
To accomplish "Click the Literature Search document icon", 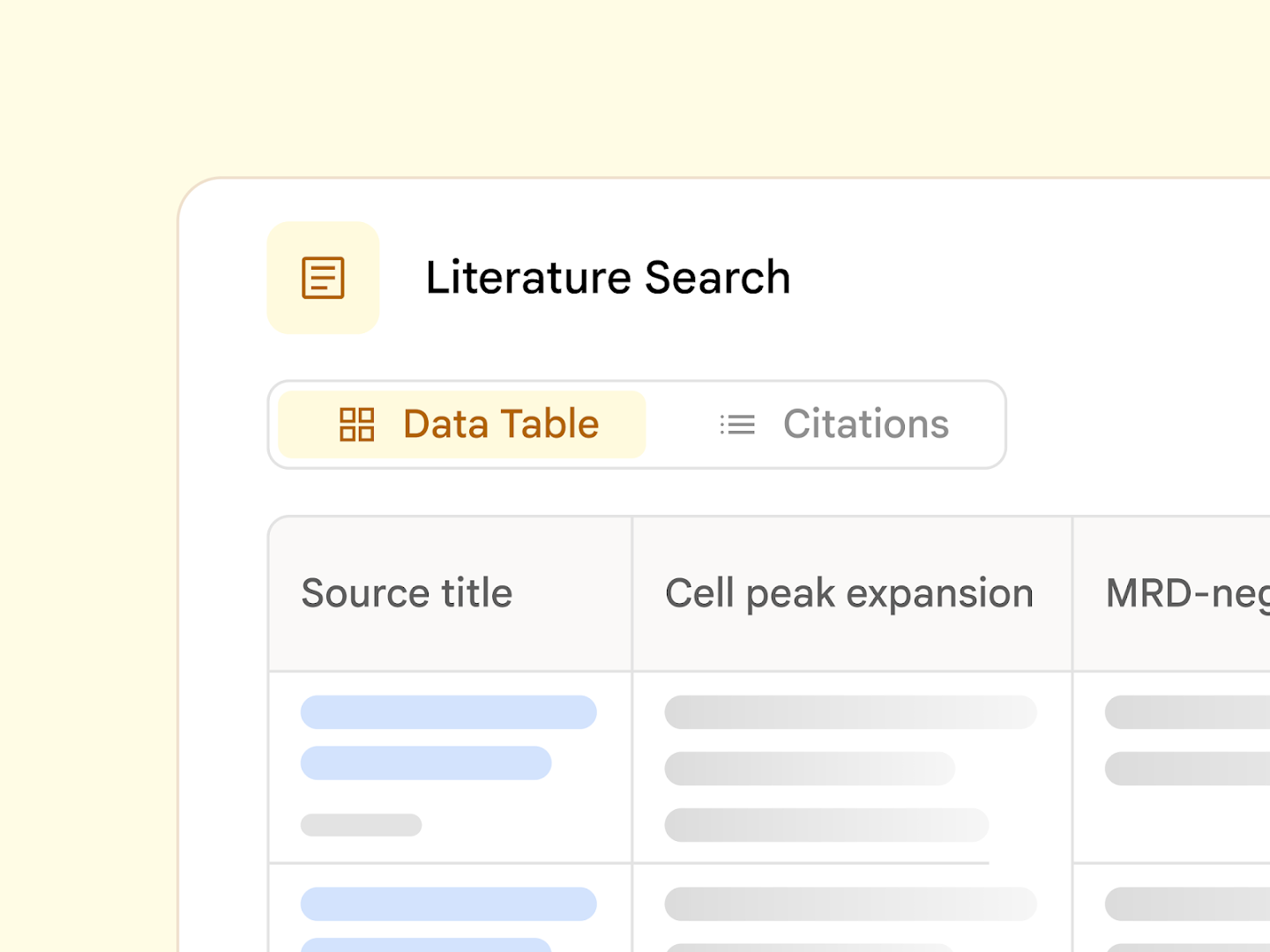I will tap(323, 278).
